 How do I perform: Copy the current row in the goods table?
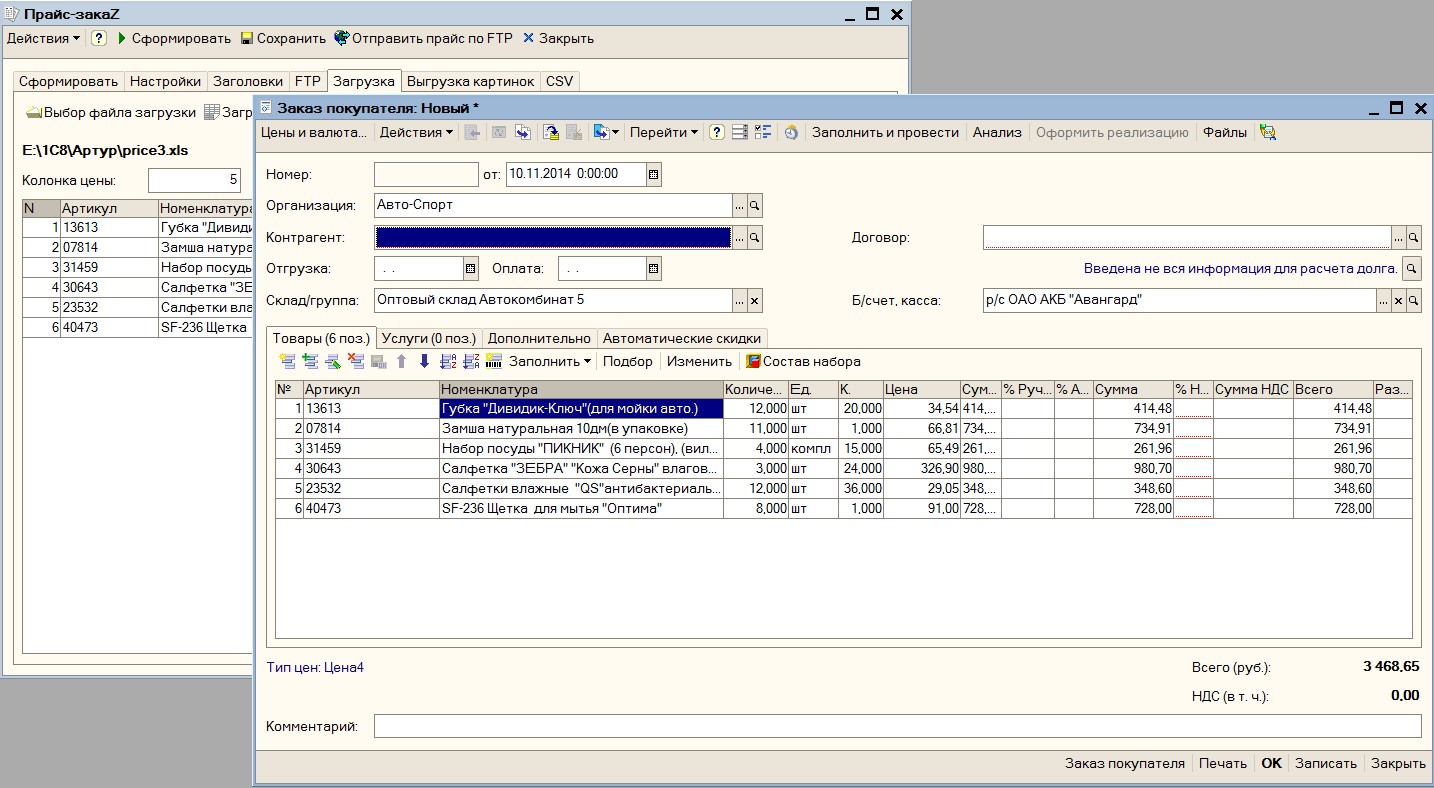[x=310, y=362]
